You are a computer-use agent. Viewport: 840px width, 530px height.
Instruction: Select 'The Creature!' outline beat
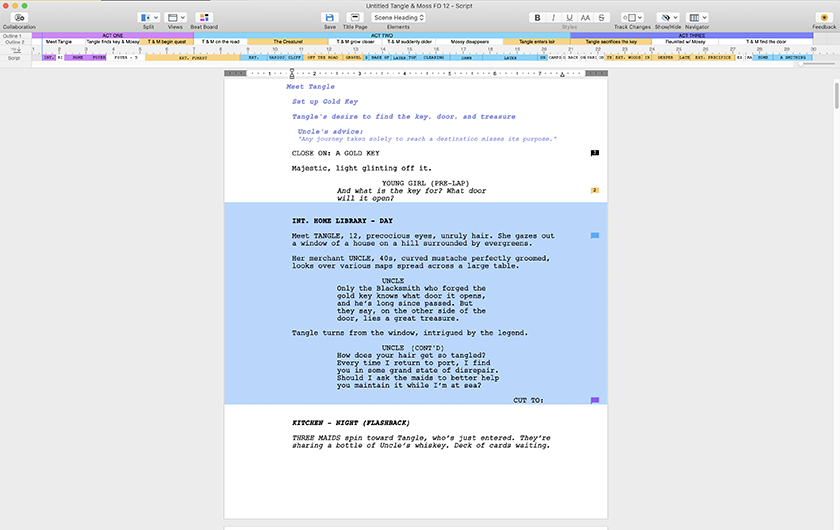pyautogui.click(x=288, y=42)
